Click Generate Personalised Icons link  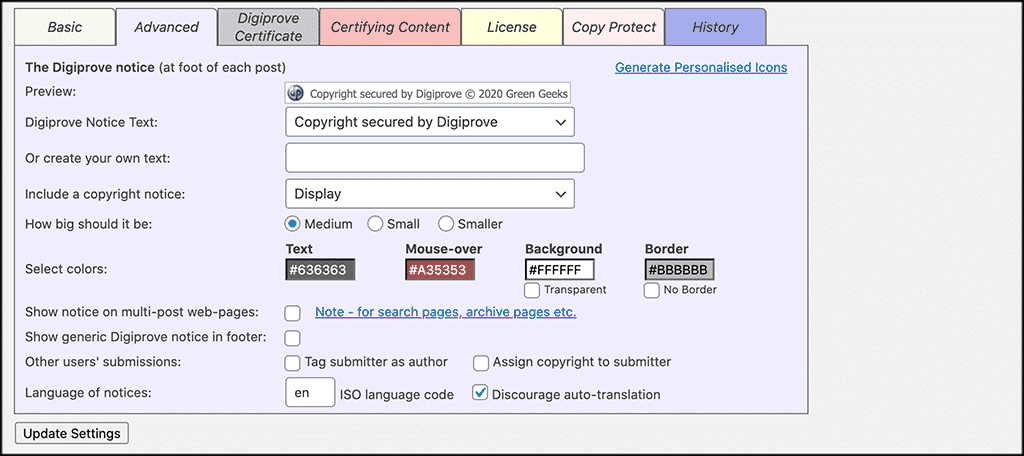(x=701, y=67)
